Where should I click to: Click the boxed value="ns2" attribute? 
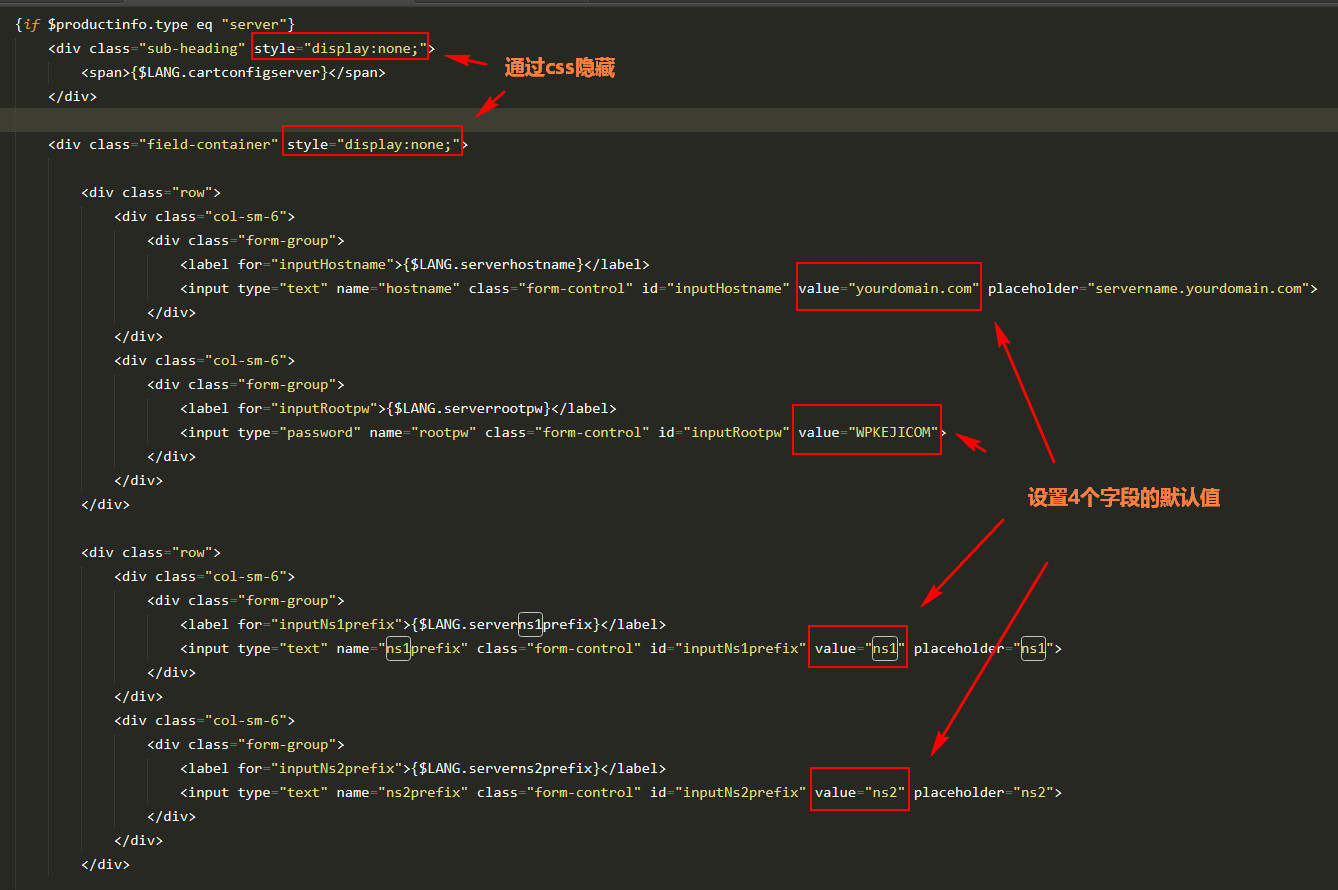pyautogui.click(x=859, y=792)
